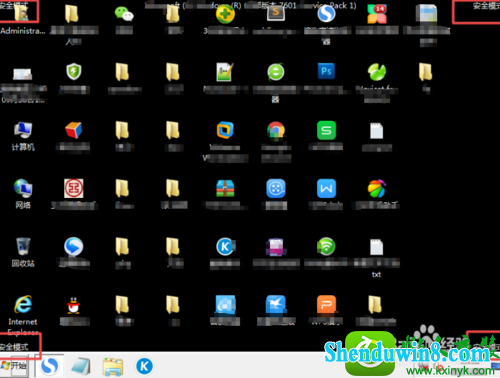Open the 计算机 Computer icon

[x=23, y=130]
